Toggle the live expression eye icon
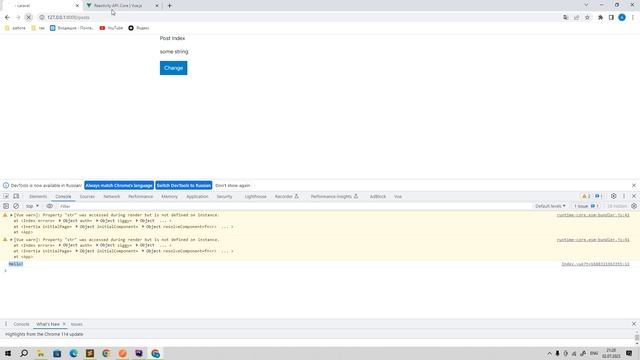The height and width of the screenshot is (360, 640). 50,206
